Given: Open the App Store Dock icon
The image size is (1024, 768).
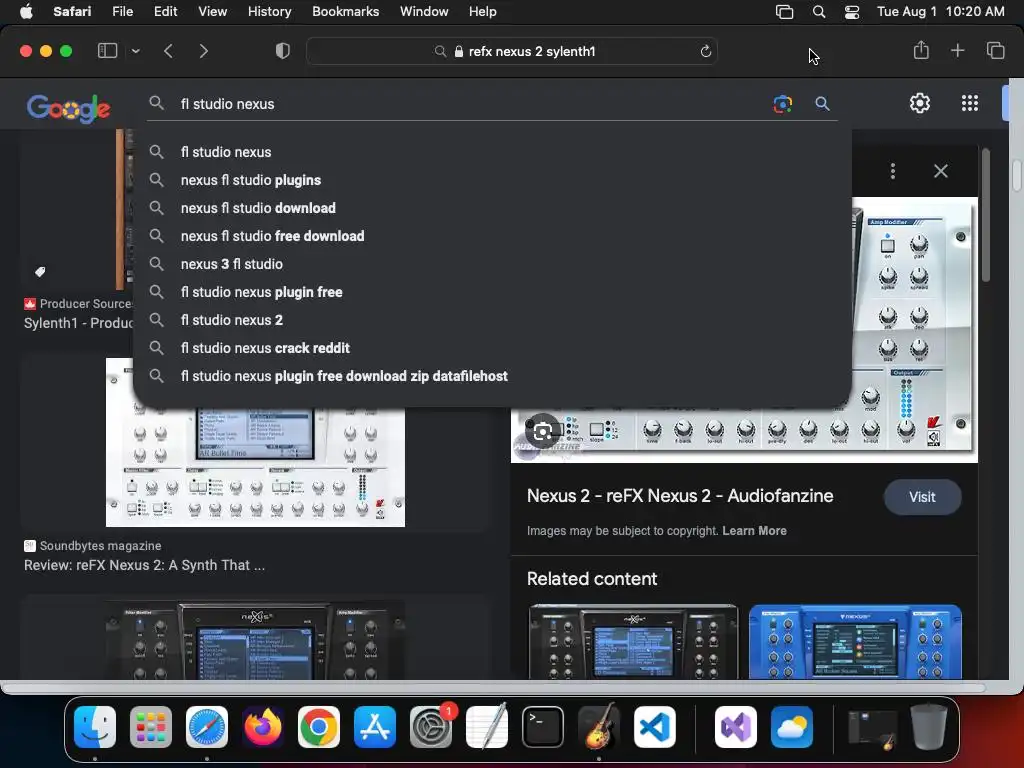Looking at the screenshot, I should coord(375,727).
